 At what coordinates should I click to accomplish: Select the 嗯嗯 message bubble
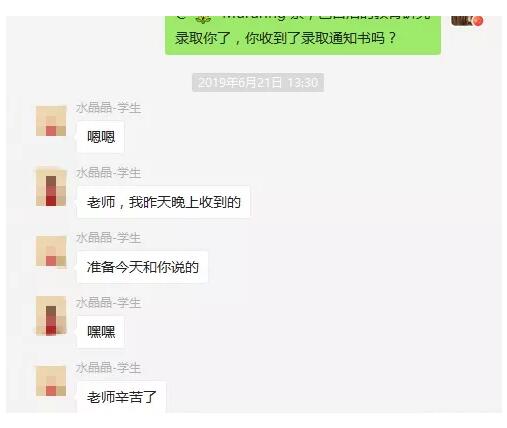pyautogui.click(x=101, y=137)
